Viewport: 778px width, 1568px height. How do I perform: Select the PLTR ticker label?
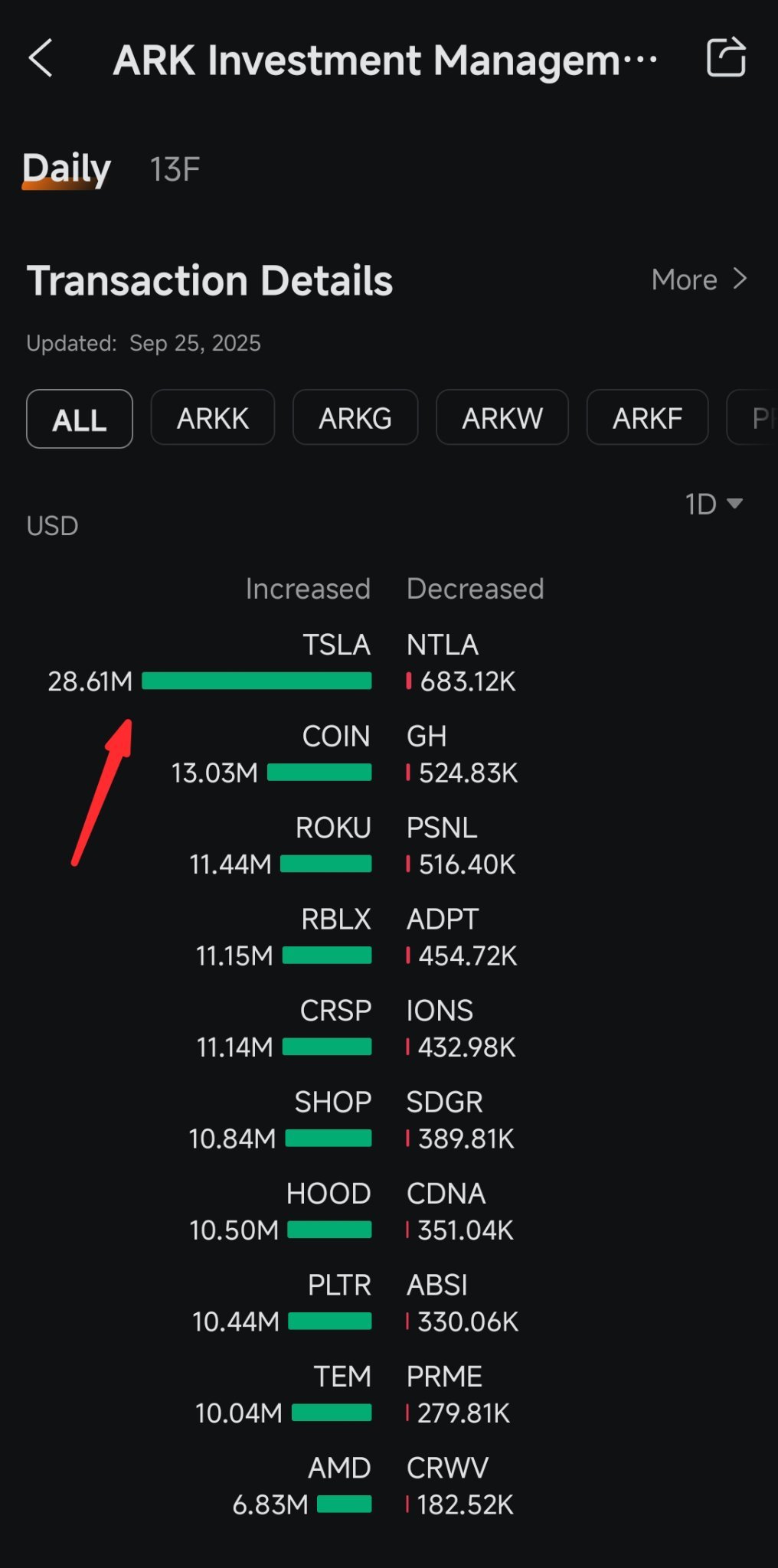[x=339, y=1285]
